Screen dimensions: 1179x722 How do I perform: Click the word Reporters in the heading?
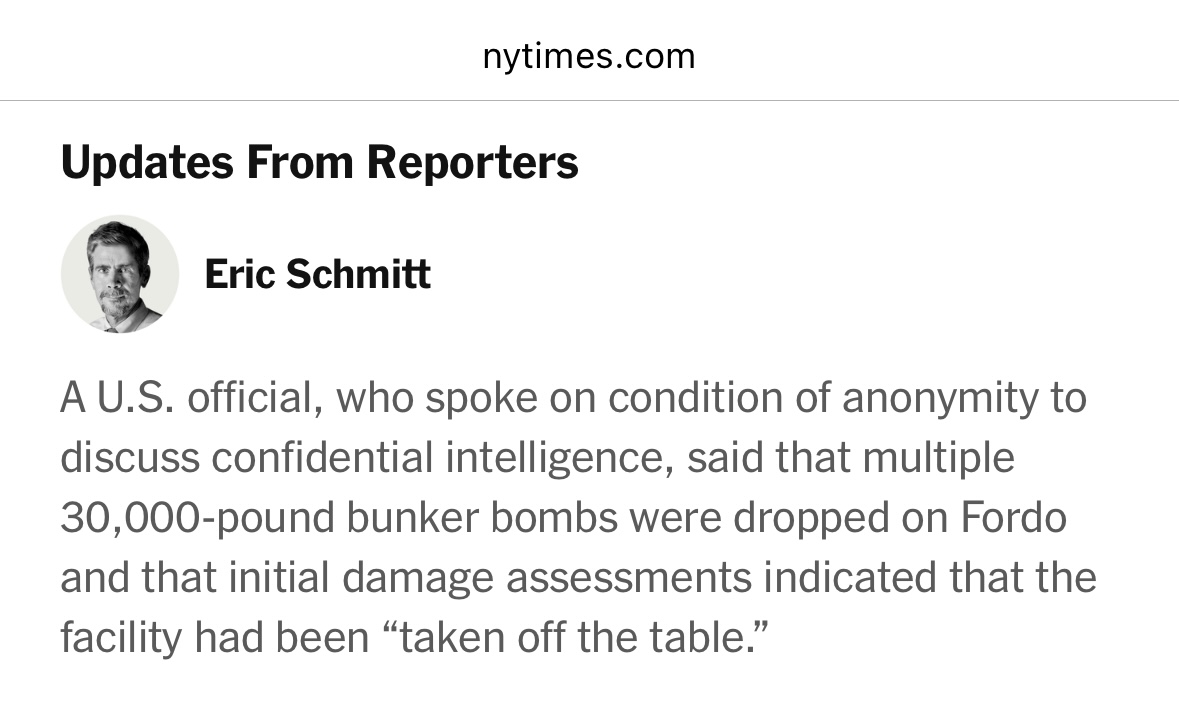coord(473,162)
